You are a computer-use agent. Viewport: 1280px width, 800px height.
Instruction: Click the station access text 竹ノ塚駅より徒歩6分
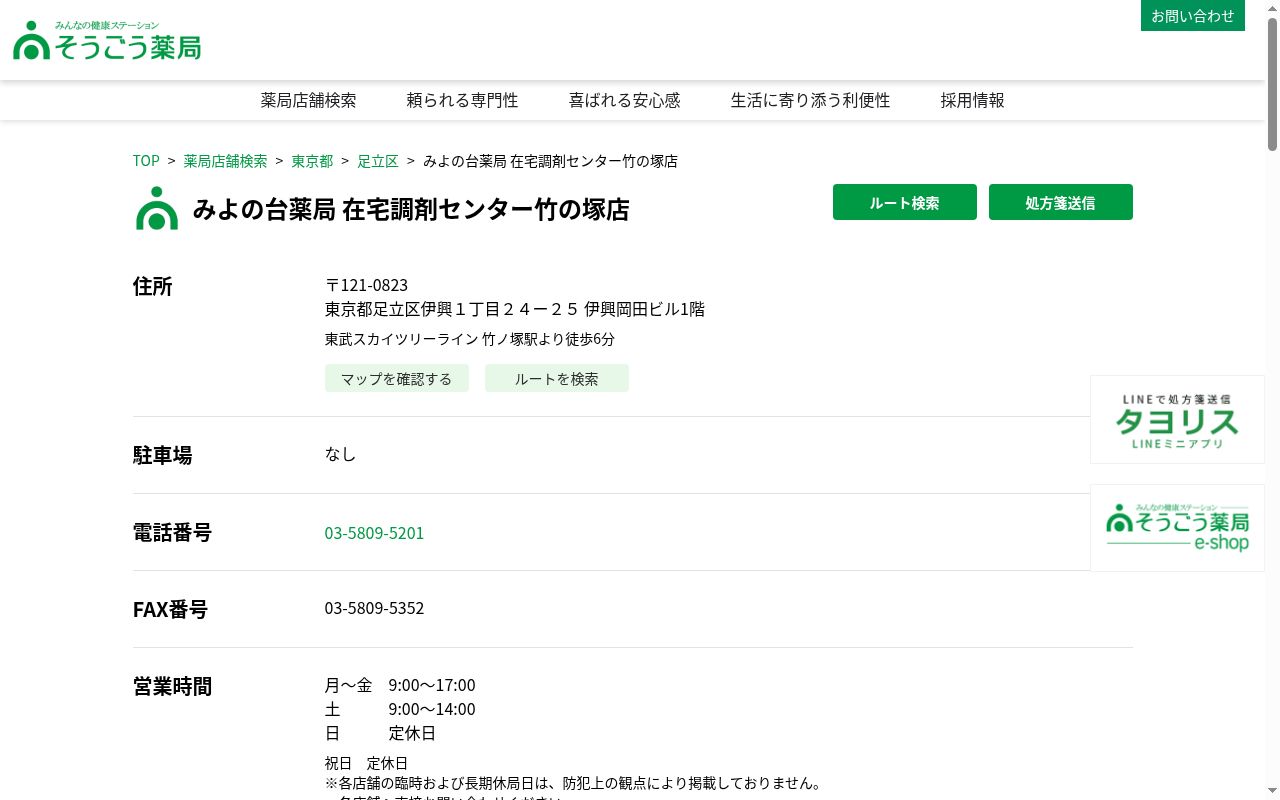(x=548, y=339)
